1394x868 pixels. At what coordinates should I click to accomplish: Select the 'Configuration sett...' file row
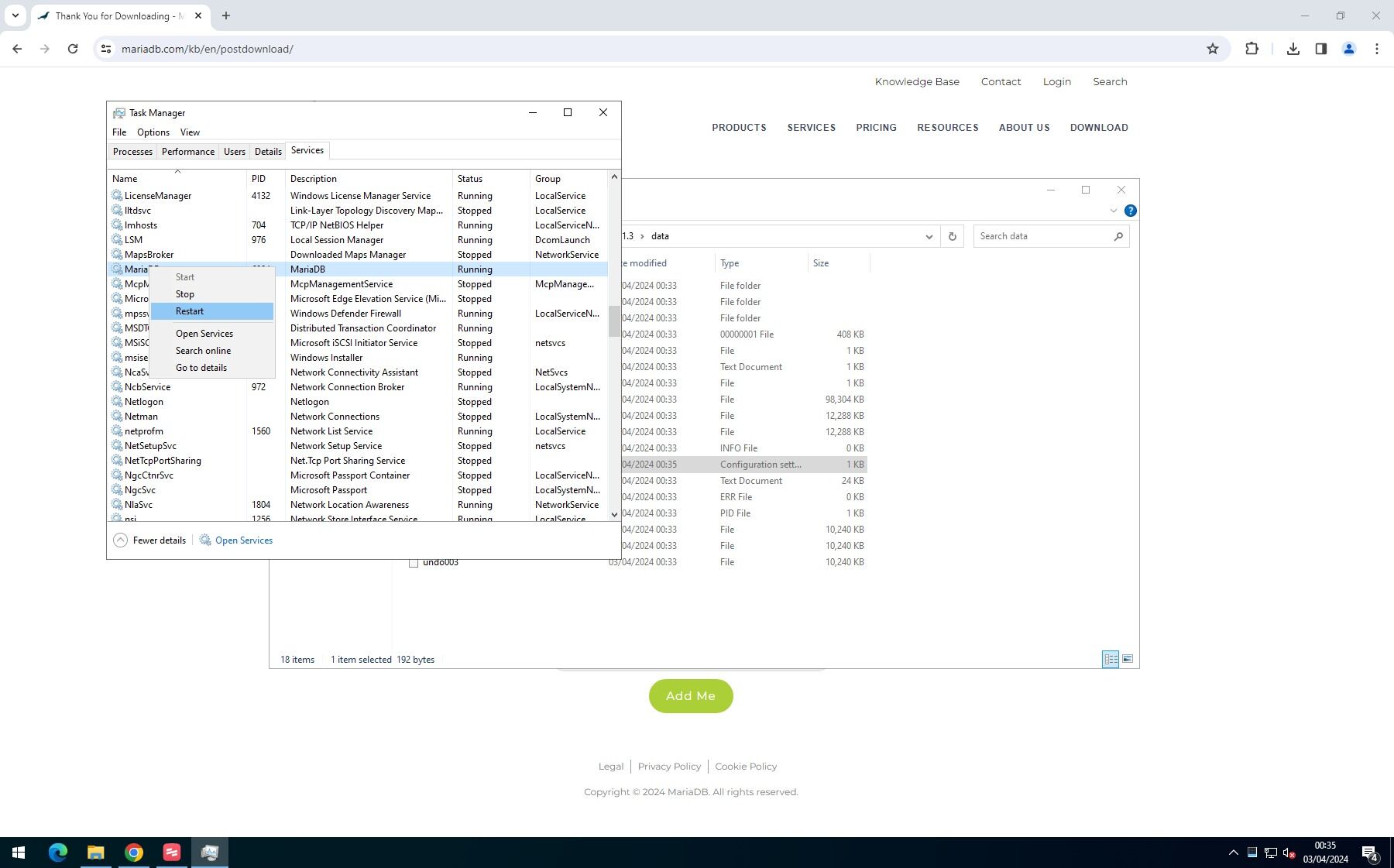743,465
